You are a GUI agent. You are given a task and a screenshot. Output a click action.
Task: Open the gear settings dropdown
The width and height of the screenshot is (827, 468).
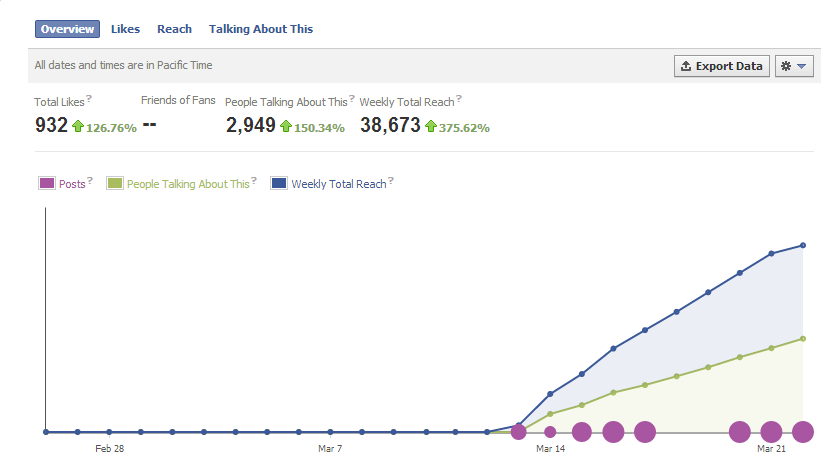click(794, 66)
